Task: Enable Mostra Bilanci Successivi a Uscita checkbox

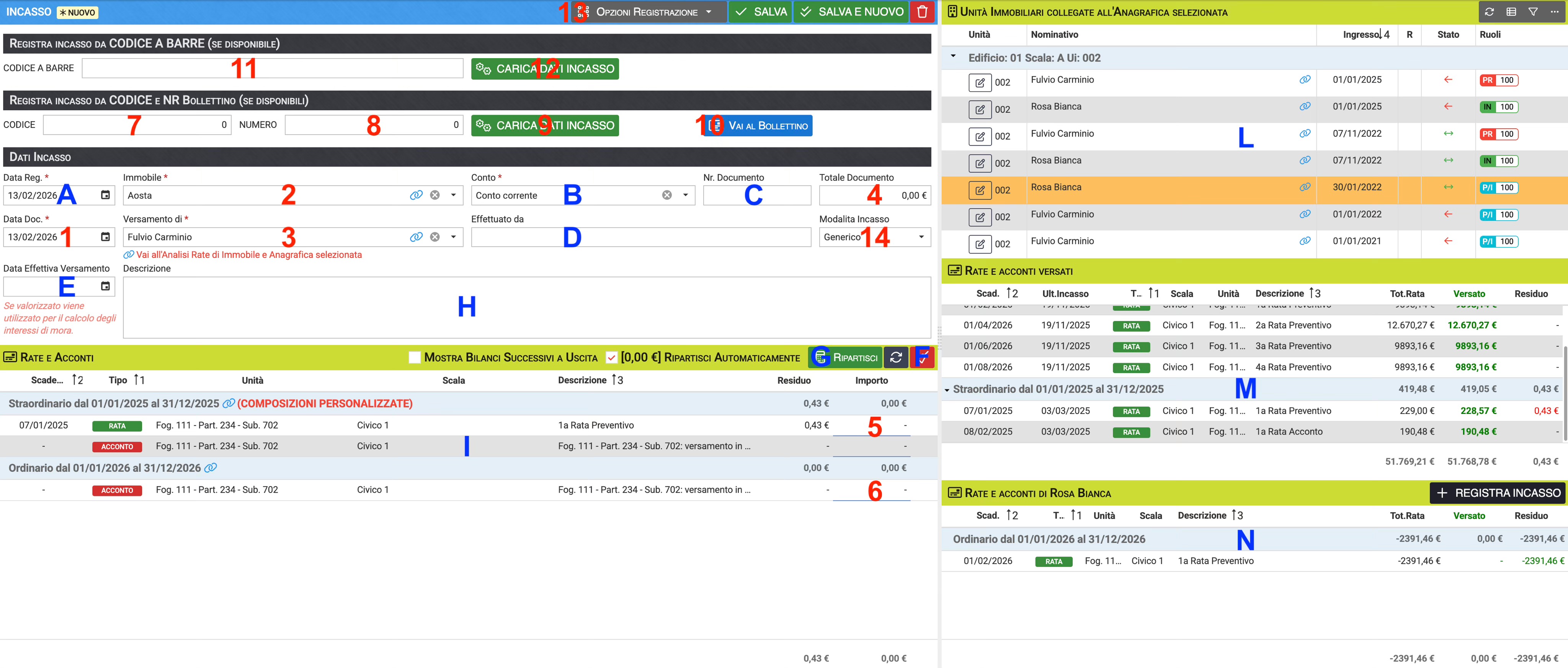Action: (x=415, y=357)
